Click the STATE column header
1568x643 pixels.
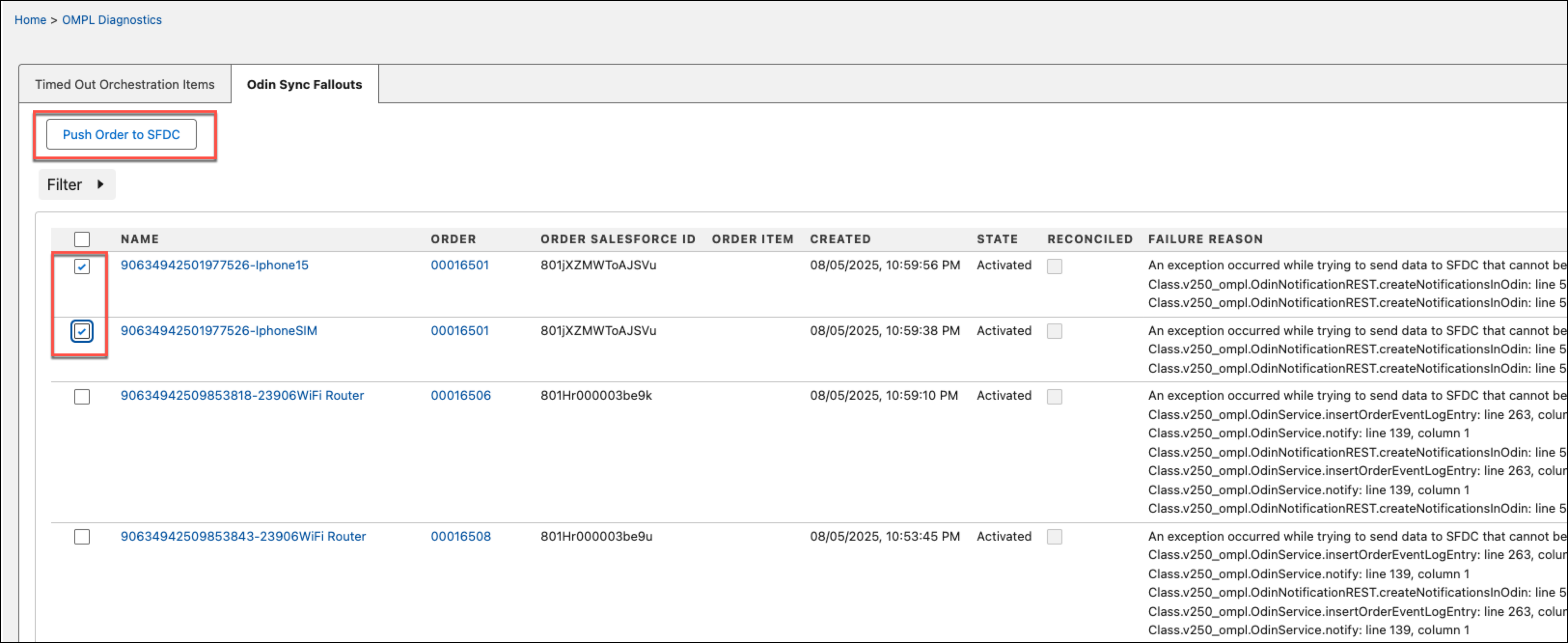pyautogui.click(x=998, y=239)
